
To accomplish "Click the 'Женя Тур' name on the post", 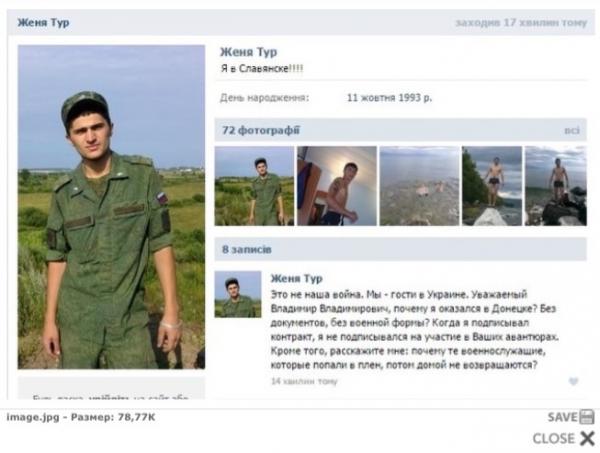I will tap(297, 278).
